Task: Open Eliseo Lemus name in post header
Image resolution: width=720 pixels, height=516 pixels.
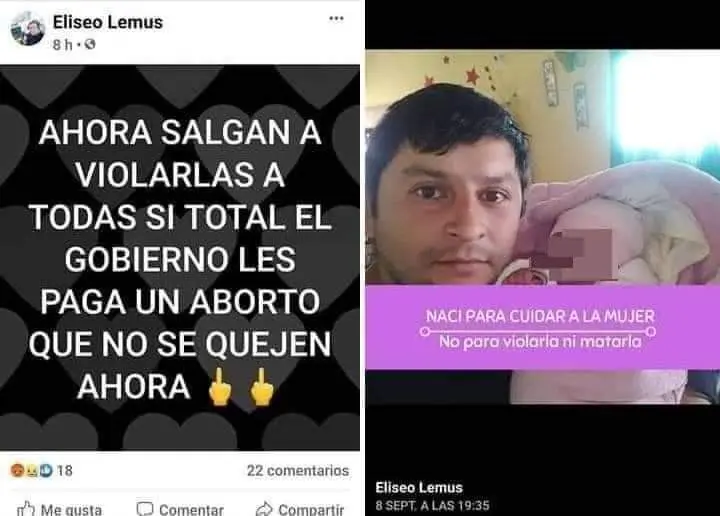Action: click(x=108, y=22)
